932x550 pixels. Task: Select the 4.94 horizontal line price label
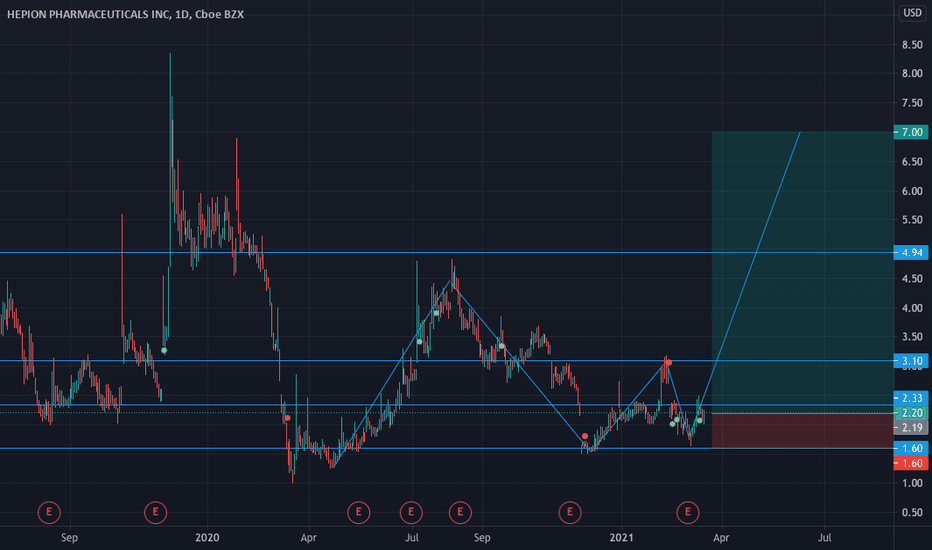coord(911,253)
